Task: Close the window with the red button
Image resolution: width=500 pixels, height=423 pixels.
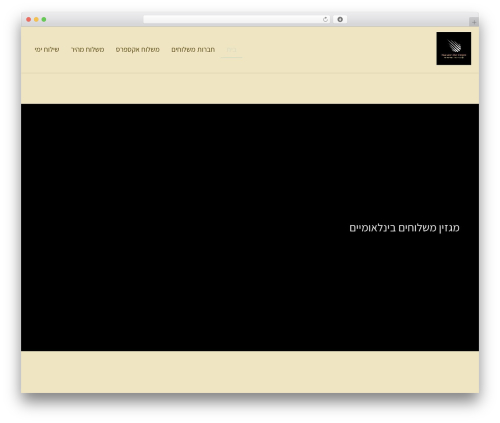Action: [29, 19]
